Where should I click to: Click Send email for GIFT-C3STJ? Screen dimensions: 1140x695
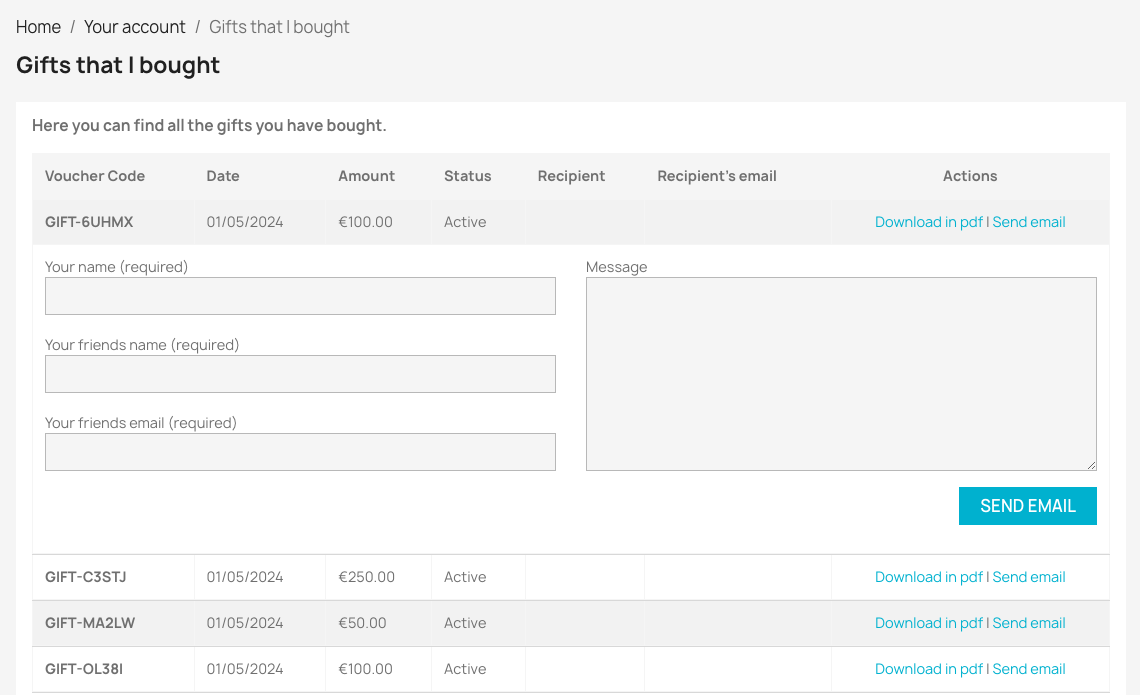(x=1029, y=577)
